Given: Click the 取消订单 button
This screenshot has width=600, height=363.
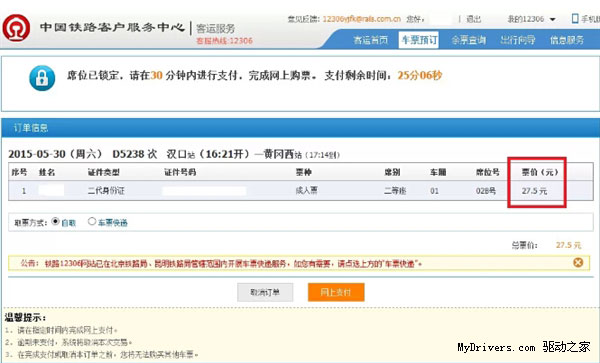Looking at the screenshot, I should point(265,292).
